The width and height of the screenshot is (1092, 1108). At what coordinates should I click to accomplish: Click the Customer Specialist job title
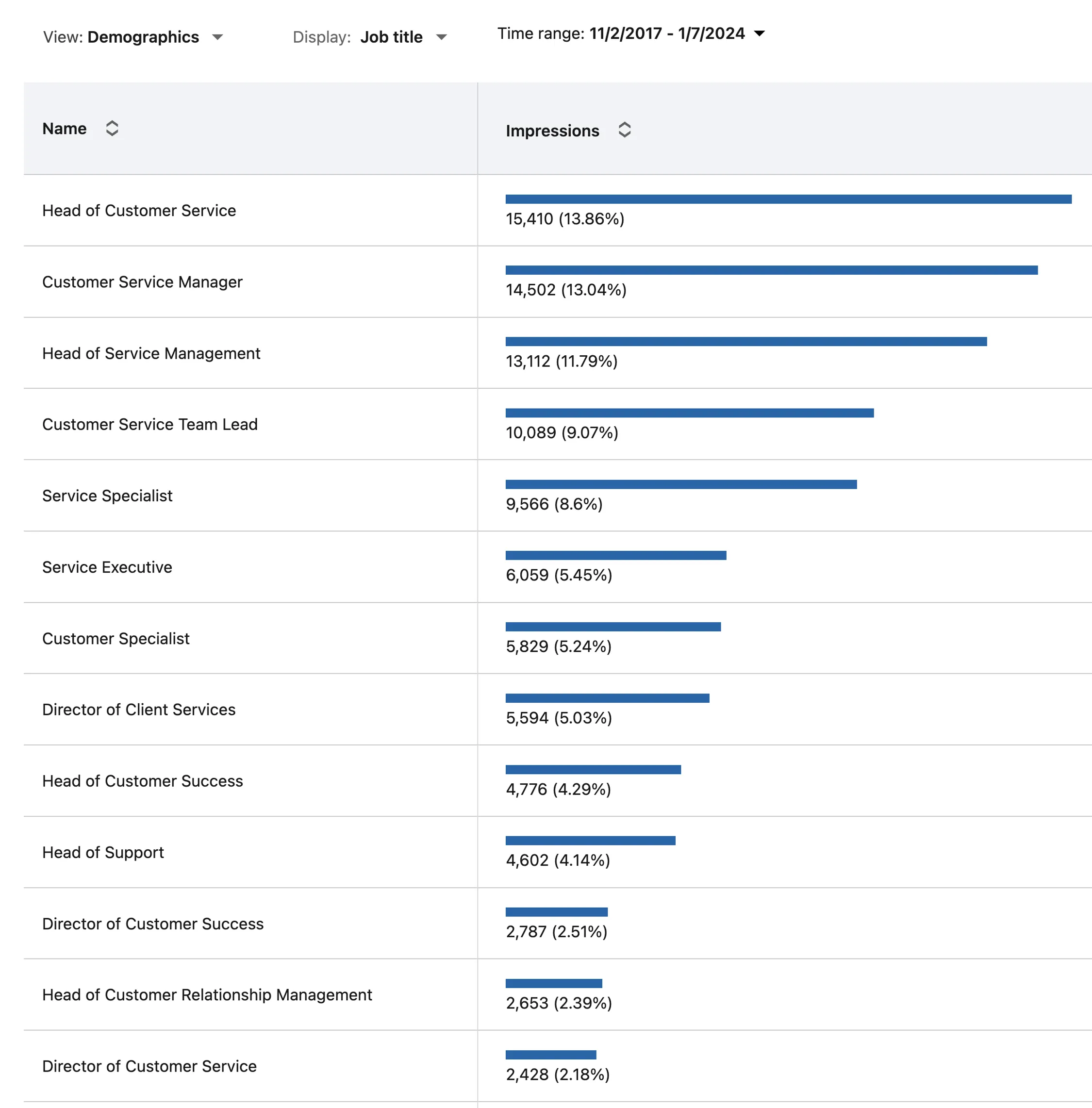116,638
